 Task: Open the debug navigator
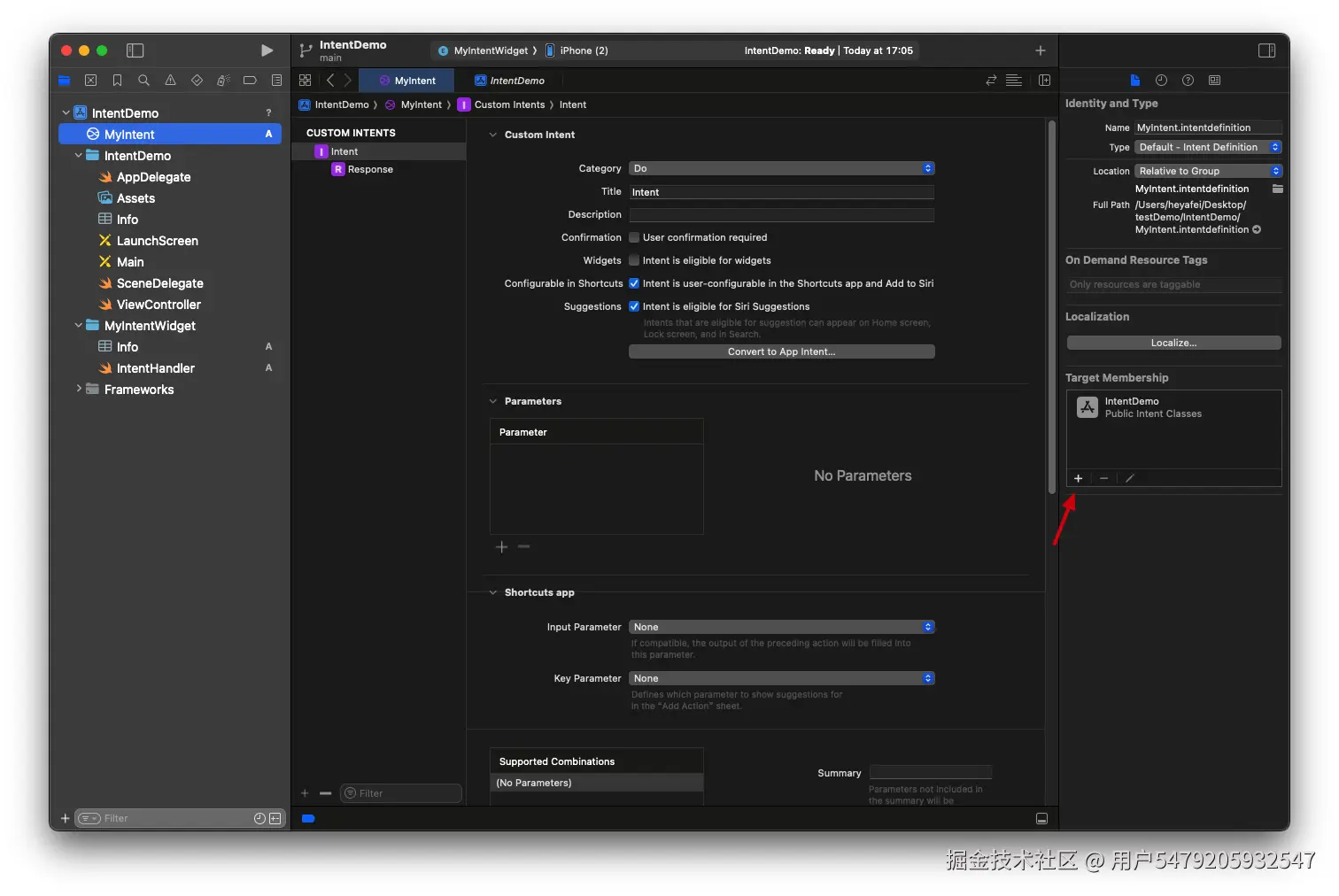click(223, 81)
